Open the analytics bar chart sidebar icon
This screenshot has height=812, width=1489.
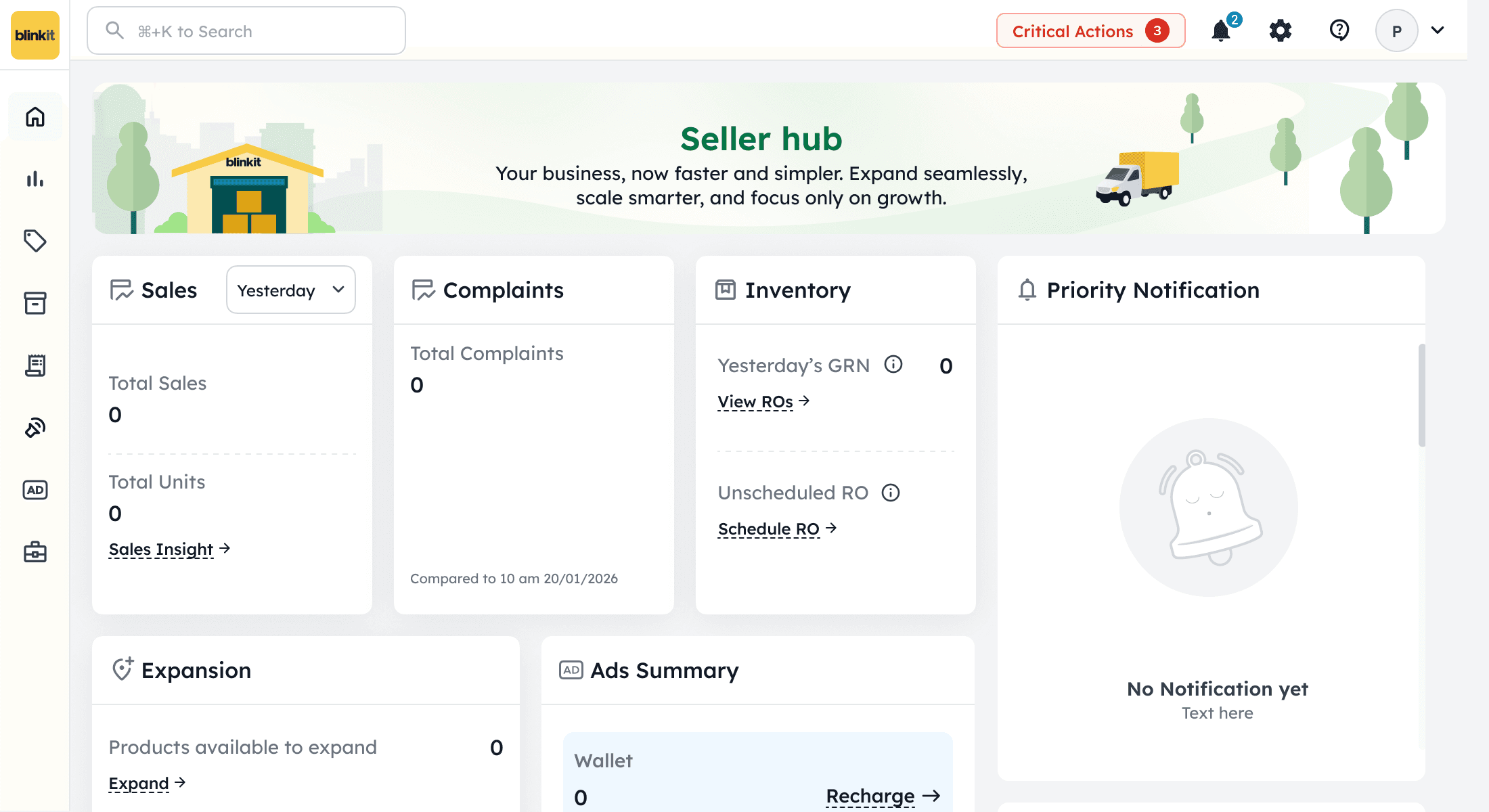pyautogui.click(x=35, y=179)
